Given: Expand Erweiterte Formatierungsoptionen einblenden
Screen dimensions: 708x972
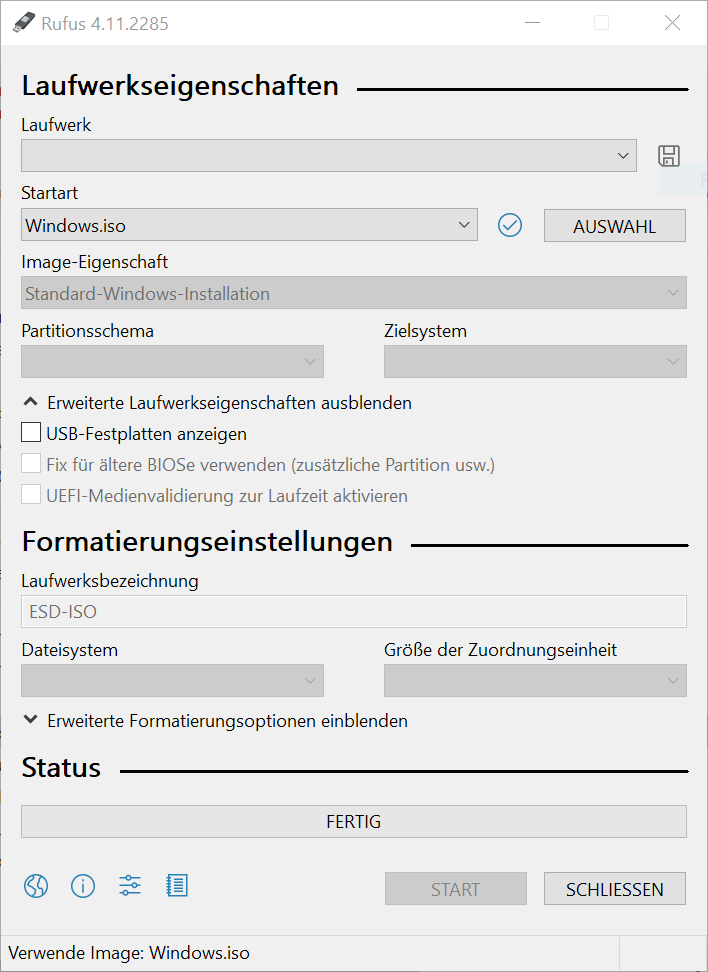Looking at the screenshot, I should pos(215,721).
